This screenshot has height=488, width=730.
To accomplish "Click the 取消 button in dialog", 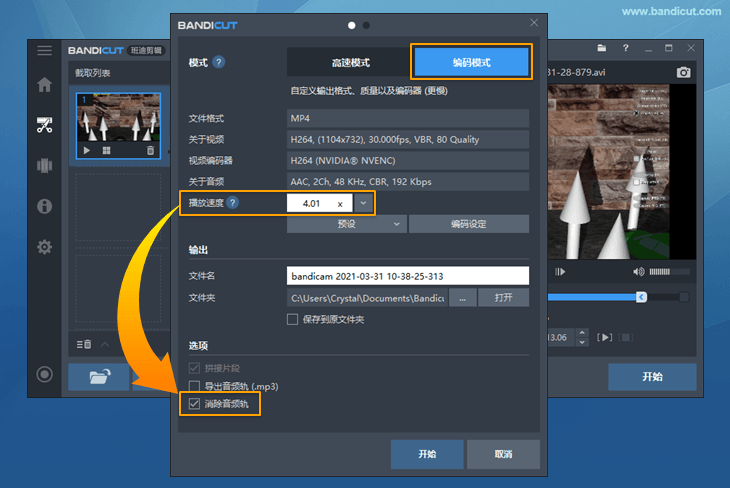I will [x=503, y=454].
